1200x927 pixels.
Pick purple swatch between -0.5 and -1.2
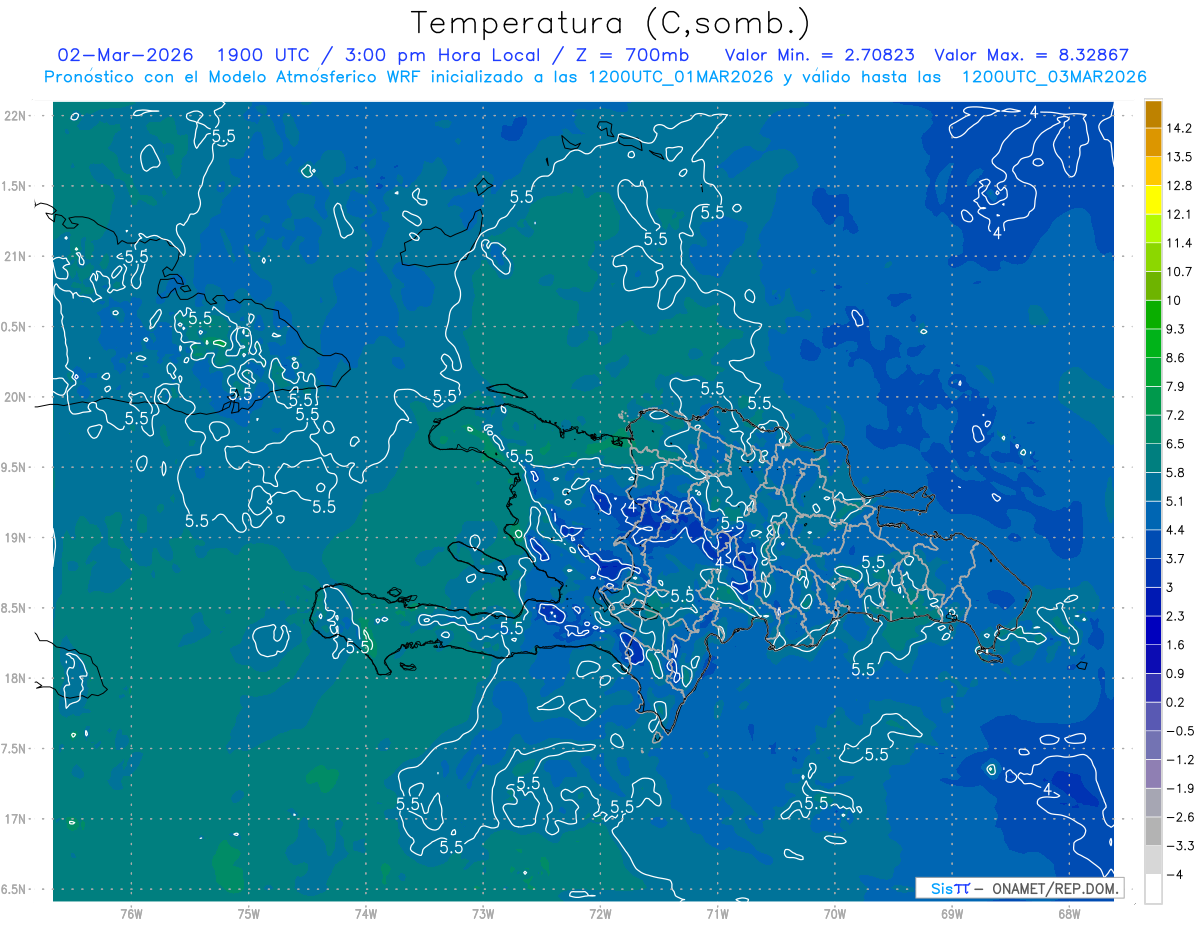(x=1153, y=745)
